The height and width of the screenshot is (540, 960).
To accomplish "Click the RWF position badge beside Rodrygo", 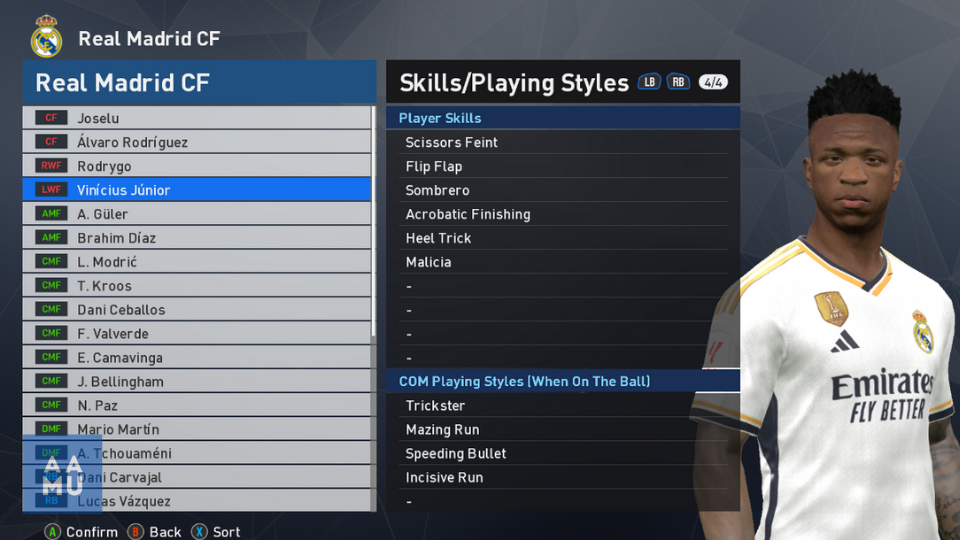I will [x=51, y=165].
